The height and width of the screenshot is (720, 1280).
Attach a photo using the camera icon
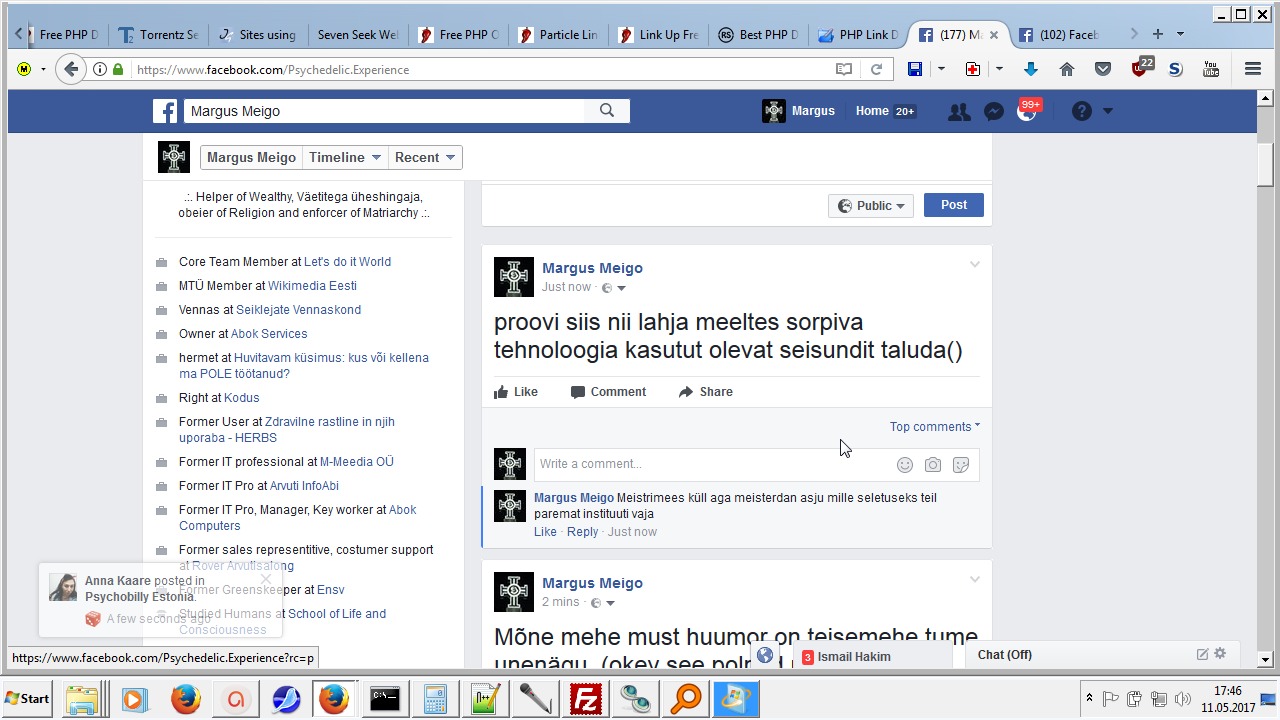[x=933, y=464]
